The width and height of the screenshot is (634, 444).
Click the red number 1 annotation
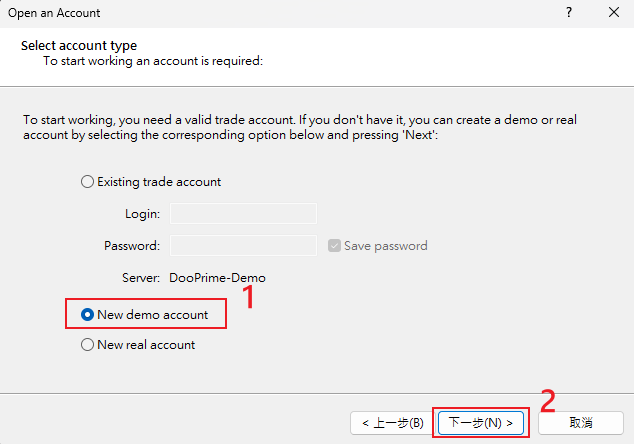click(x=252, y=297)
